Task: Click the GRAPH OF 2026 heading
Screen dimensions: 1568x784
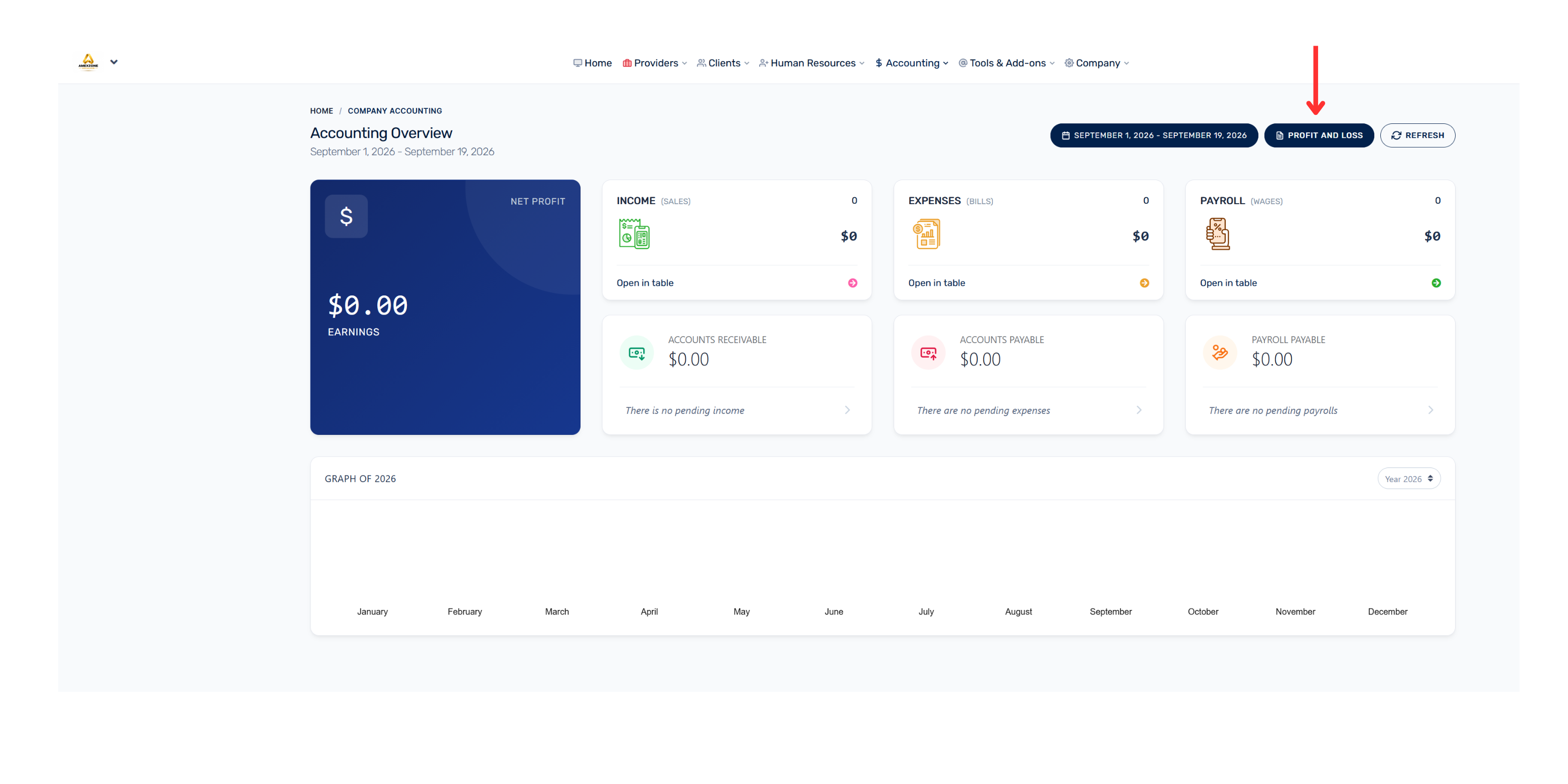Action: tap(360, 479)
